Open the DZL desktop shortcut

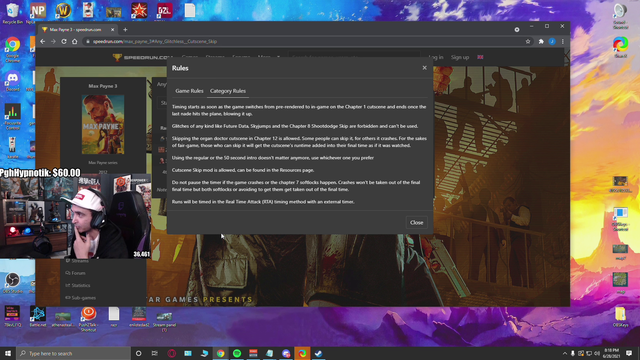[x=164, y=10]
